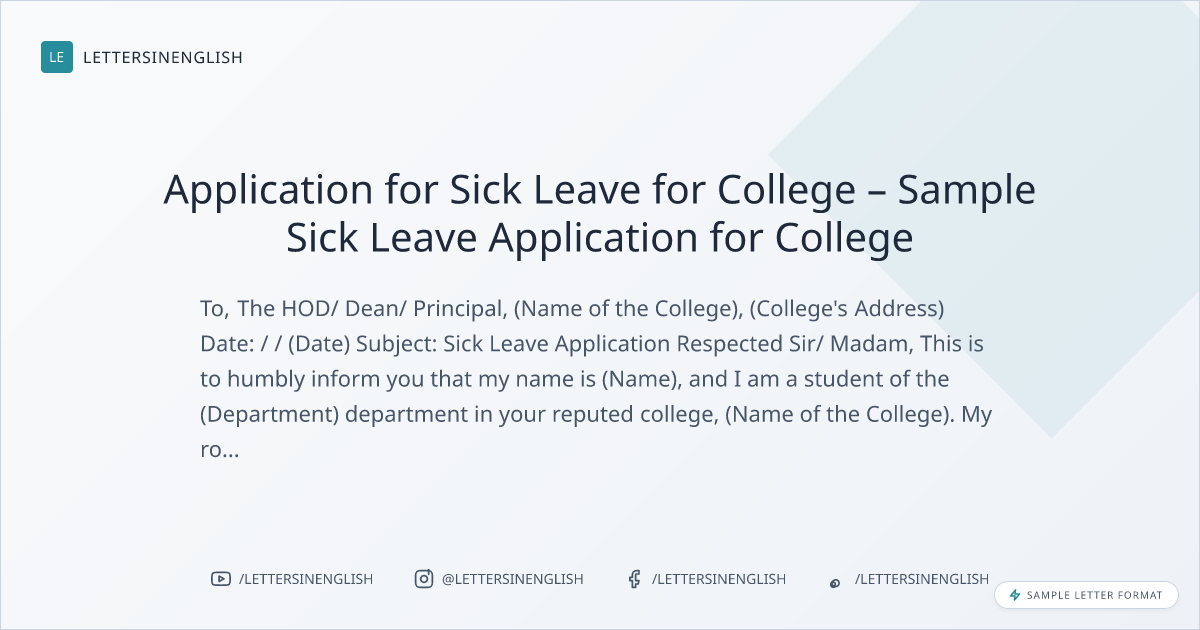Viewport: 1200px width, 630px height.
Task: Open the rightmost /LETTERSINENGLISH handle
Action: [922, 579]
